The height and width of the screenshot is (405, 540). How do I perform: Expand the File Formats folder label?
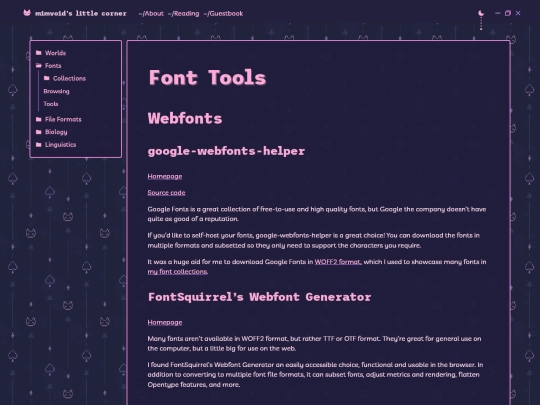tap(63, 120)
